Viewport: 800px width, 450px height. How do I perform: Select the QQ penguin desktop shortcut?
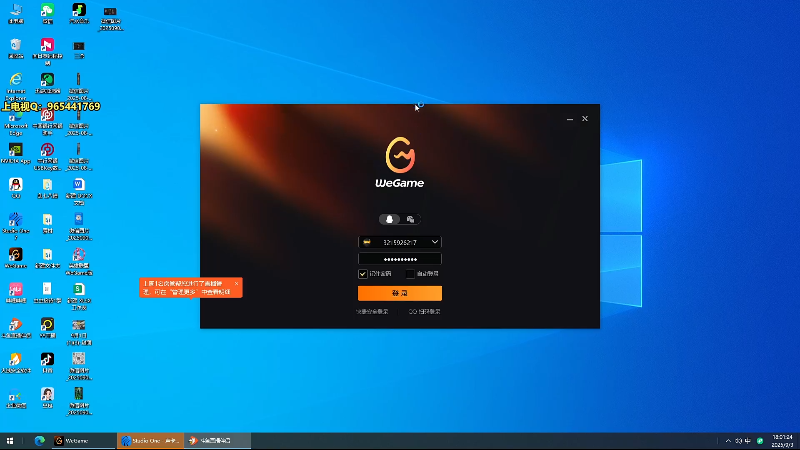tap(16, 188)
